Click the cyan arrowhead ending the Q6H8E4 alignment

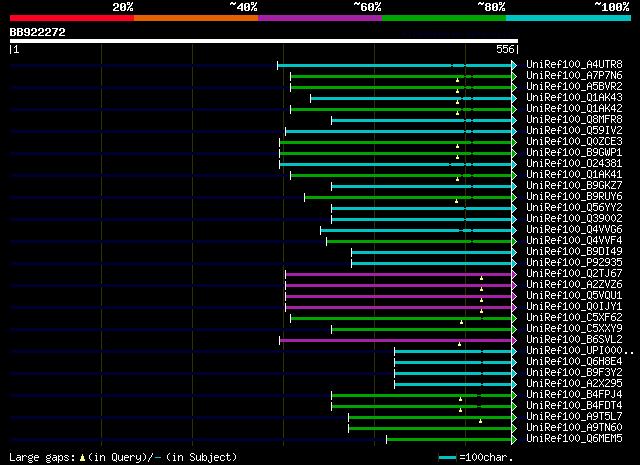click(x=514, y=363)
